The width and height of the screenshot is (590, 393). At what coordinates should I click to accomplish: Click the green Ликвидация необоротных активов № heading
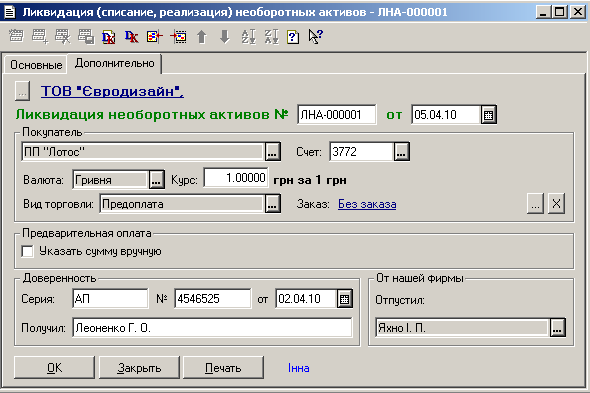coord(152,114)
